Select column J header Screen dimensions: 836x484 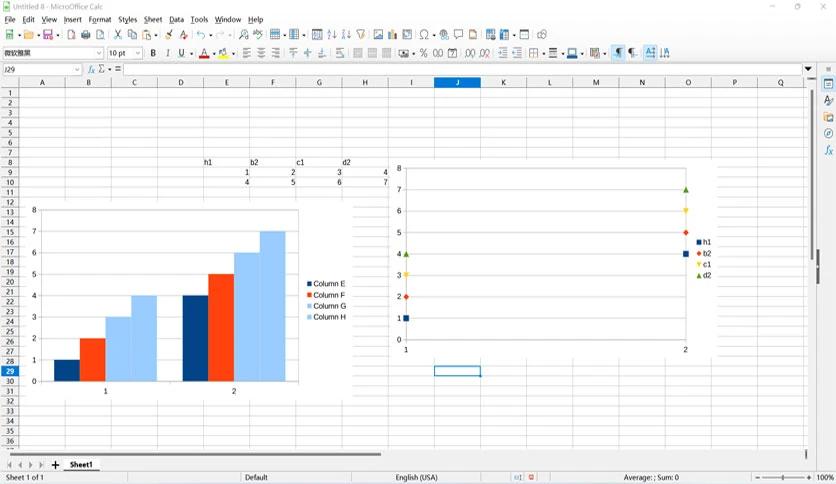coord(457,83)
